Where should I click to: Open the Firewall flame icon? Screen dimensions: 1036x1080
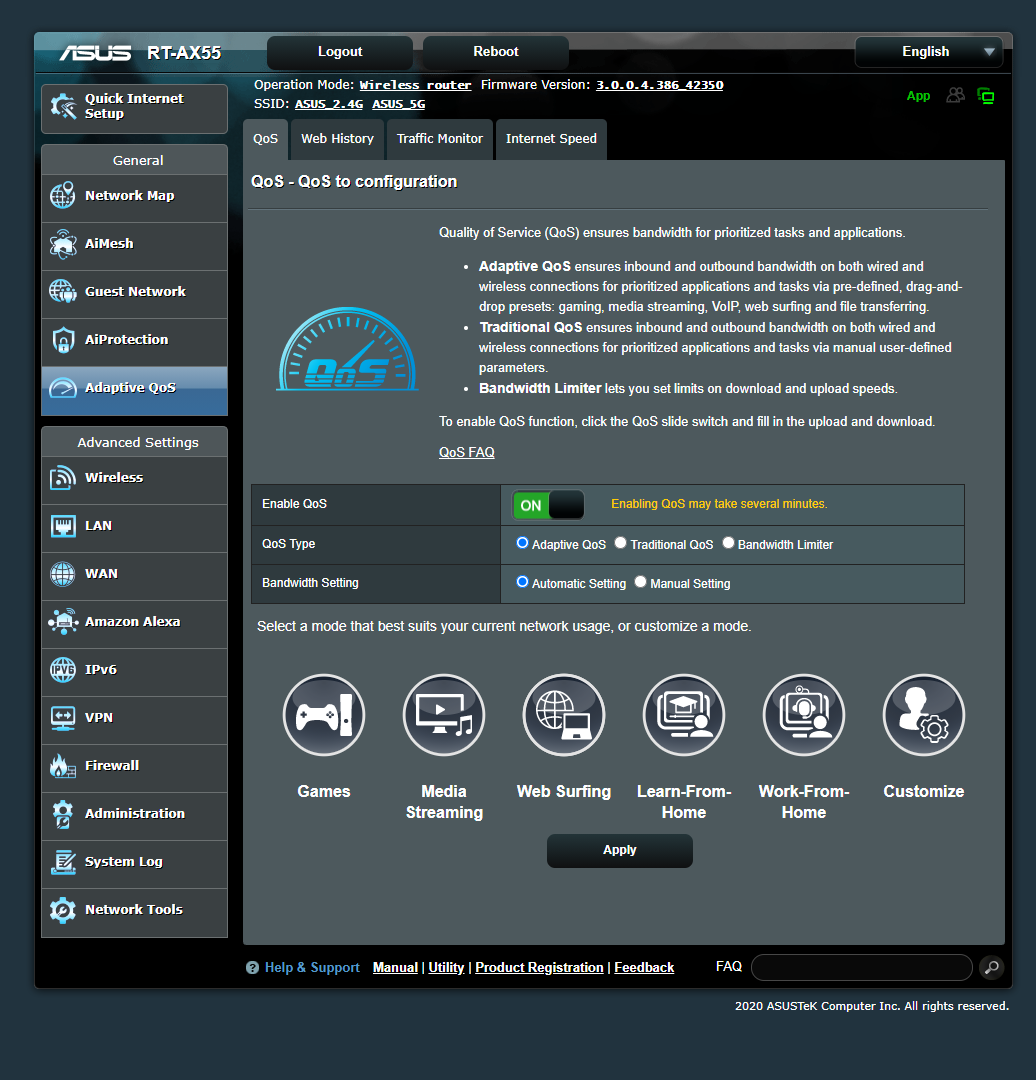tap(63, 766)
